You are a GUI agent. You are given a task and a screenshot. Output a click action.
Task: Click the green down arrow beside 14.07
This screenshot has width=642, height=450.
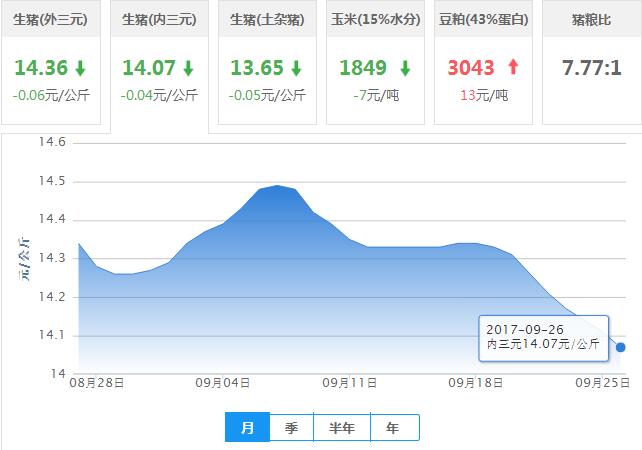pyautogui.click(x=188, y=69)
